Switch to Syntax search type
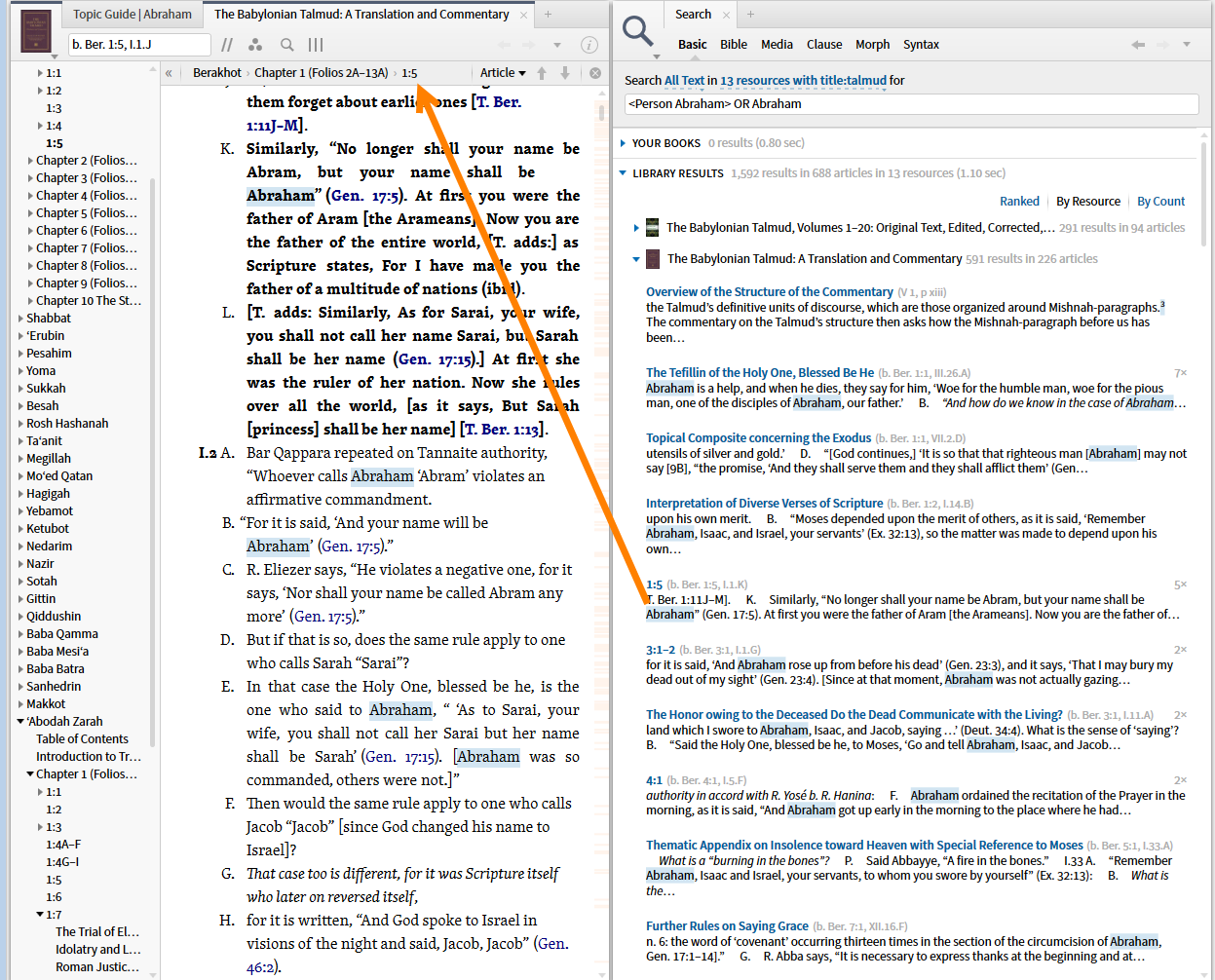Image resolution: width=1215 pixels, height=980 pixels. [921, 45]
